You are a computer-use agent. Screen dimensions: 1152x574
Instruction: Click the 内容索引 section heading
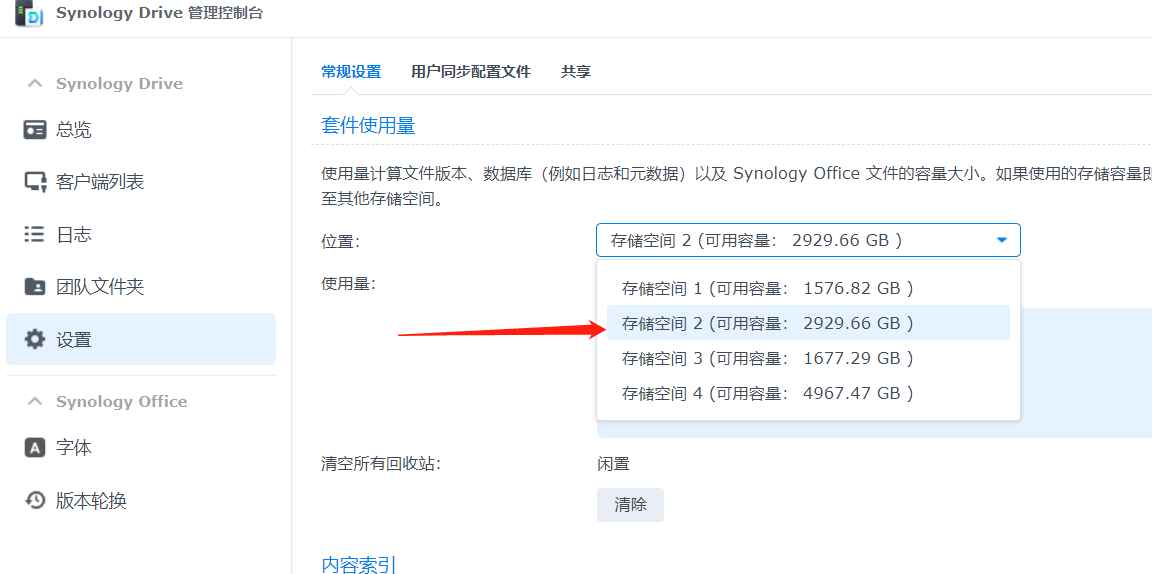pos(359,564)
